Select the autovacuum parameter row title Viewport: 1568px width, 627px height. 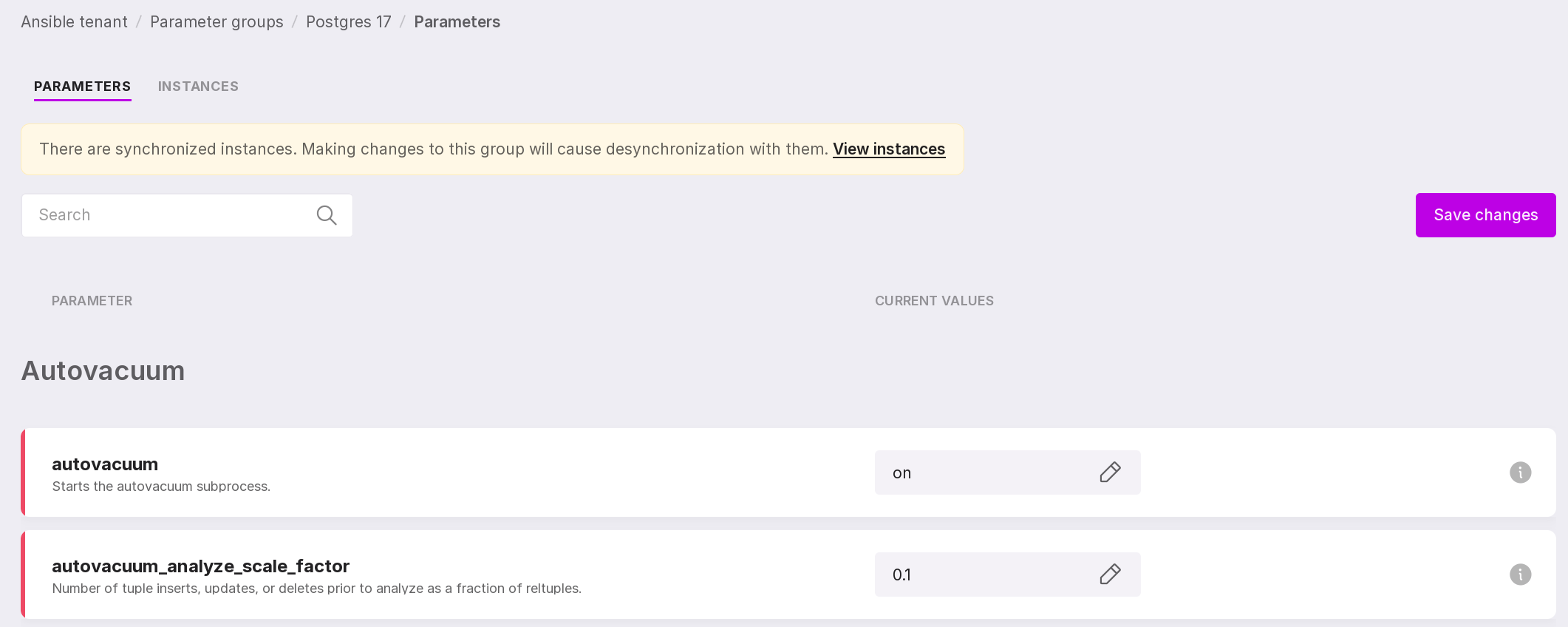point(105,464)
